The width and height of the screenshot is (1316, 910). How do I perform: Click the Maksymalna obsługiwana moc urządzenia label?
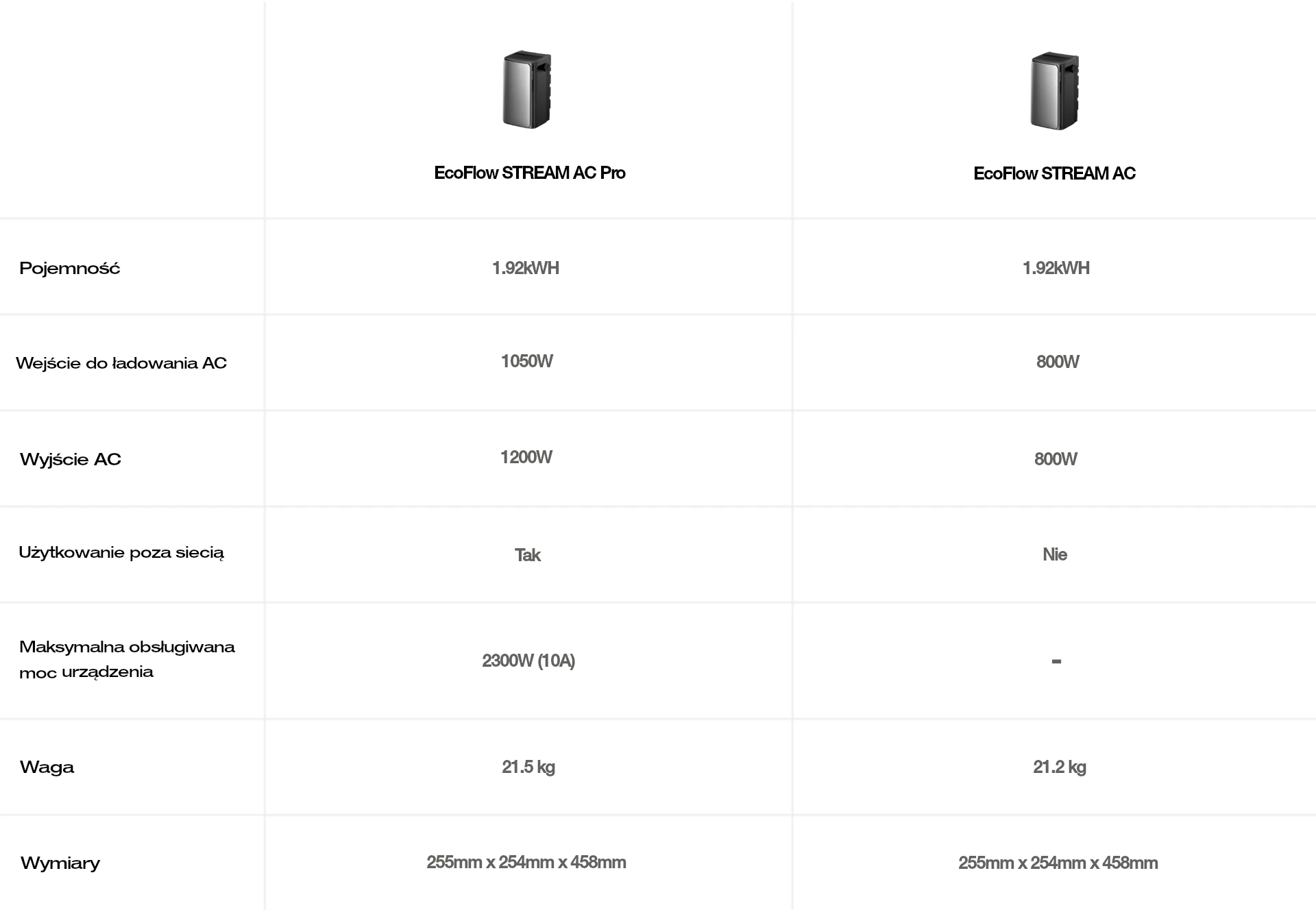[x=127, y=659]
